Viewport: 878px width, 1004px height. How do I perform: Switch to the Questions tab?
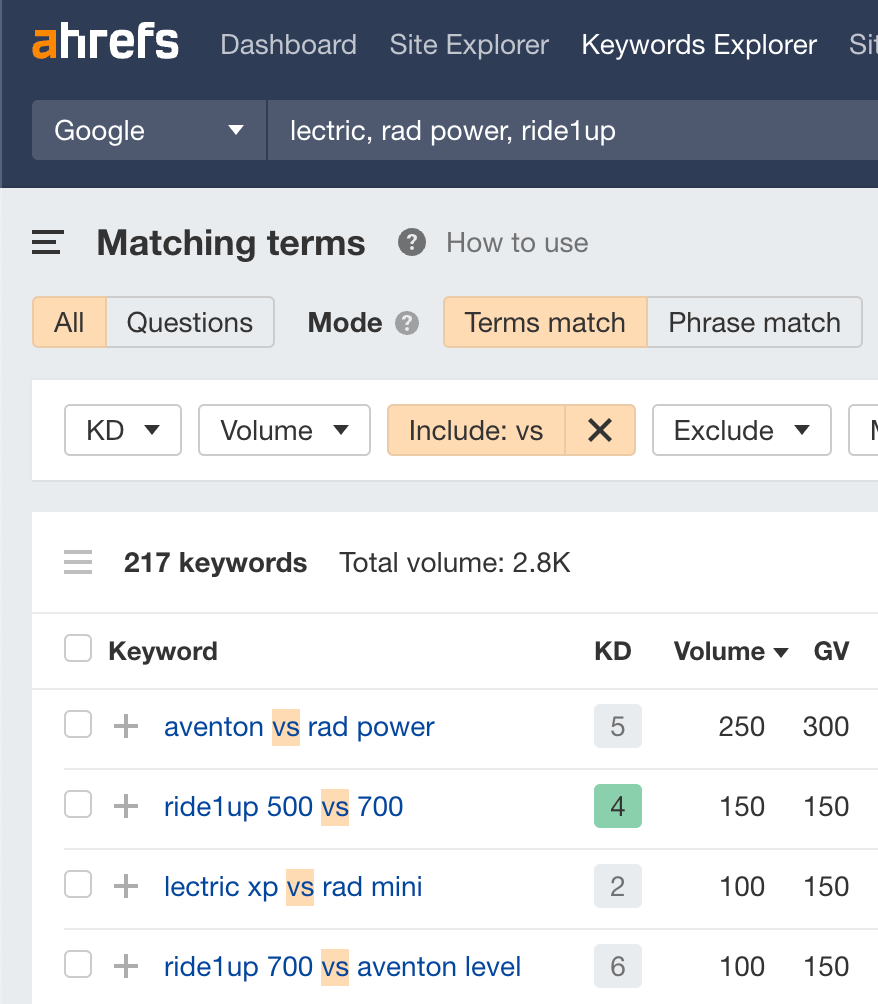pos(190,322)
